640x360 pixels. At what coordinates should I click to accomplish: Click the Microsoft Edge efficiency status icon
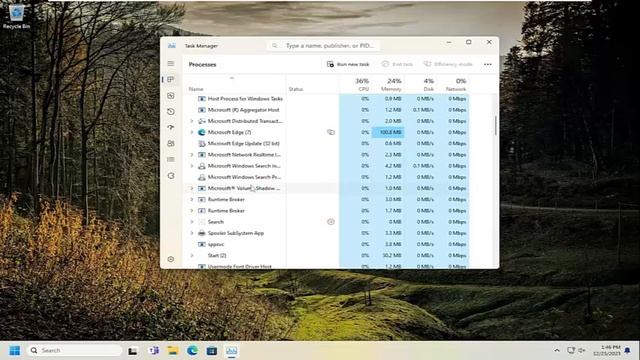[331, 132]
